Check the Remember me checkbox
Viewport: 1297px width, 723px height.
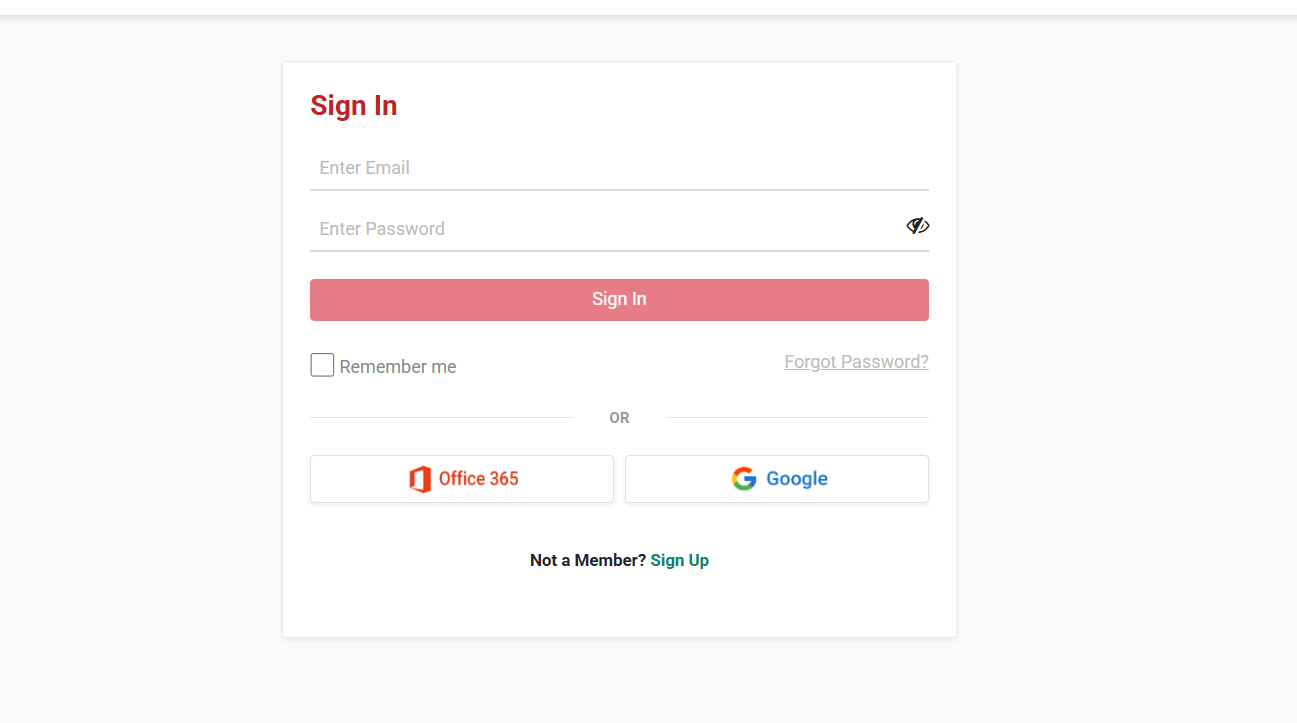coord(322,365)
